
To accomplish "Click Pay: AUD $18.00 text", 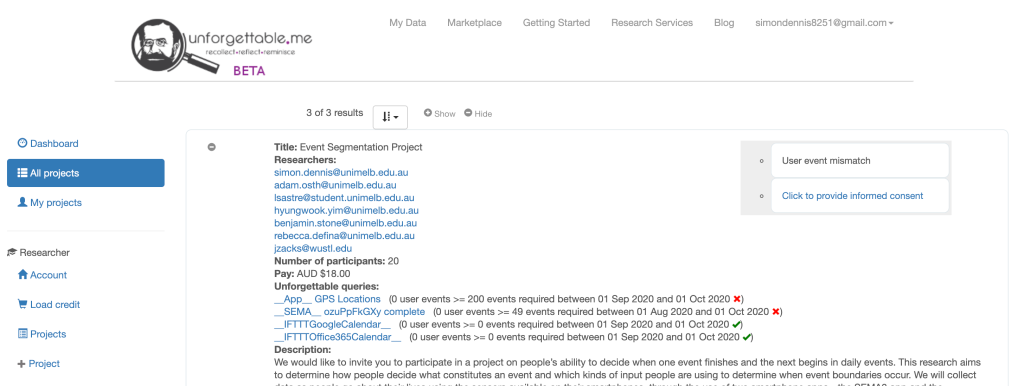I will point(312,274).
